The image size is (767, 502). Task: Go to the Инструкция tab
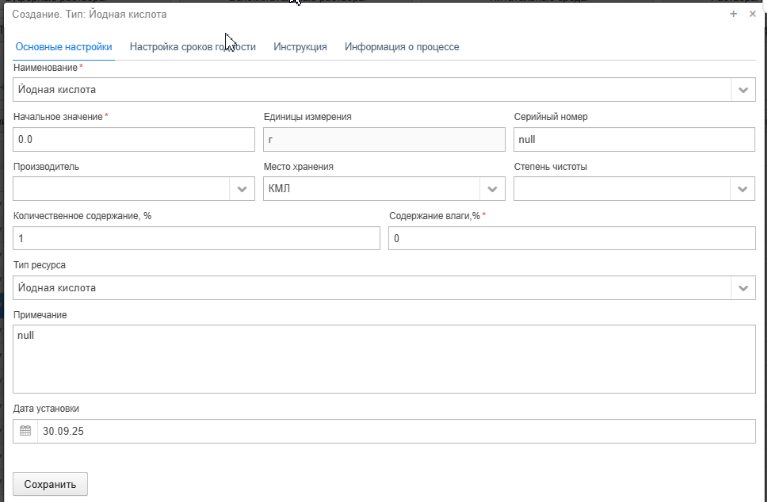pos(300,47)
